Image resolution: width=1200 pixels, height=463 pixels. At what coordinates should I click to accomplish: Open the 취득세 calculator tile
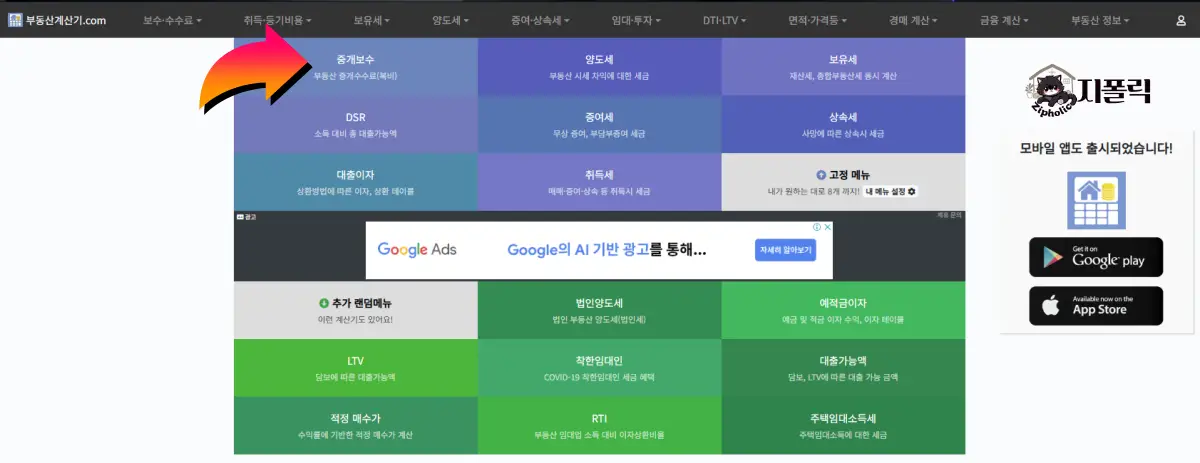click(x=599, y=182)
